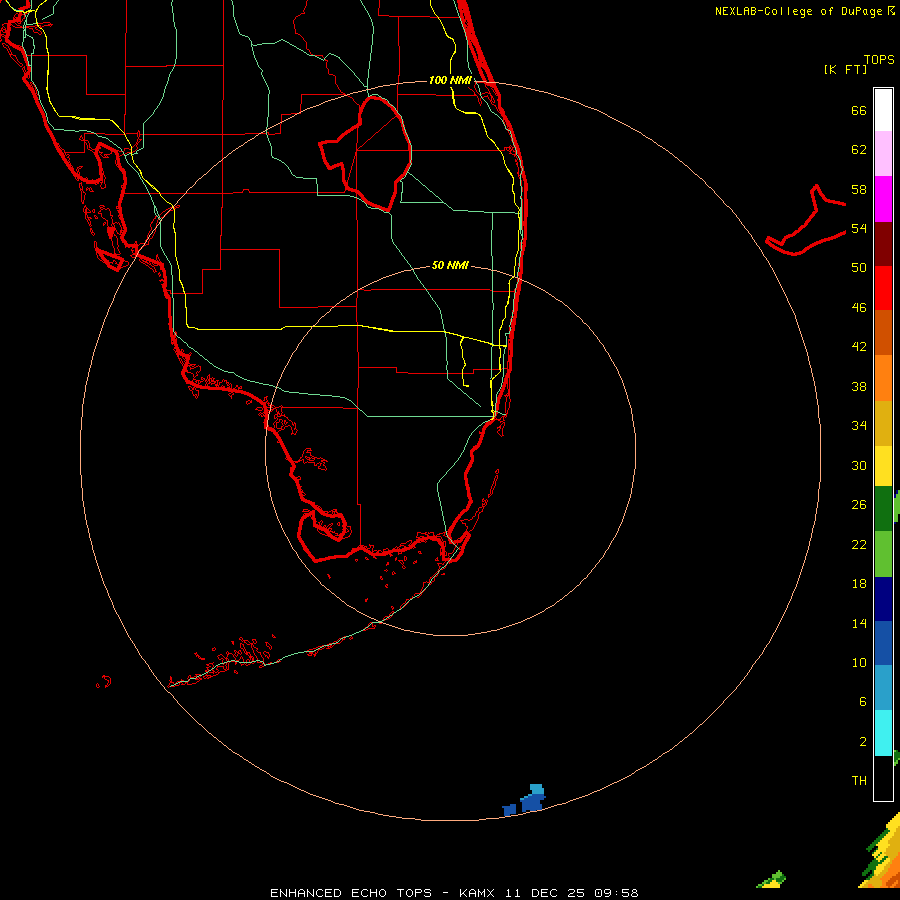Click the 30 legend value

859,465
